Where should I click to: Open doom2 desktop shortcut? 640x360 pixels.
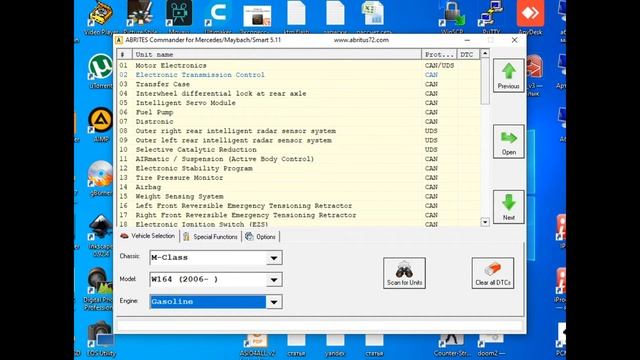[491, 345]
